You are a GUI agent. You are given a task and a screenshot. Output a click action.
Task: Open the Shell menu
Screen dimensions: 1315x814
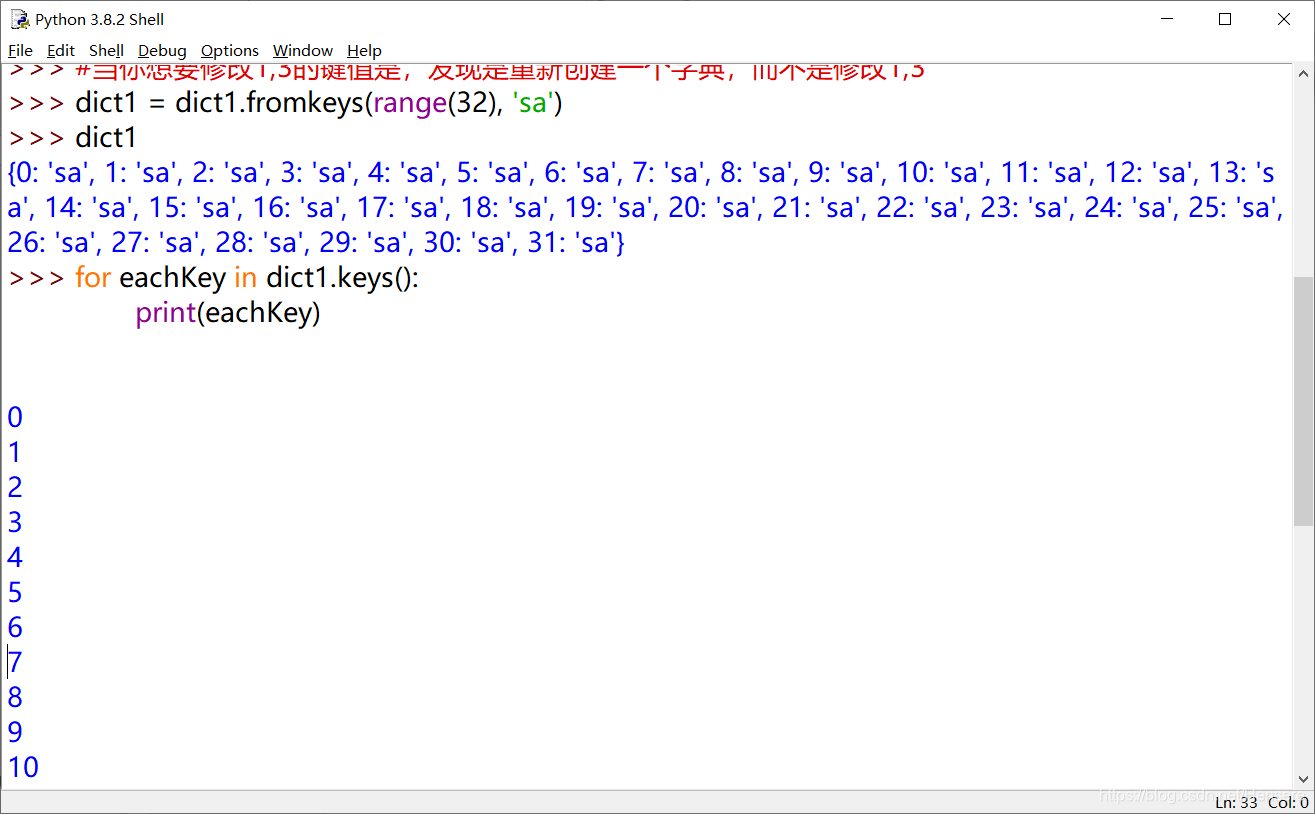[106, 50]
